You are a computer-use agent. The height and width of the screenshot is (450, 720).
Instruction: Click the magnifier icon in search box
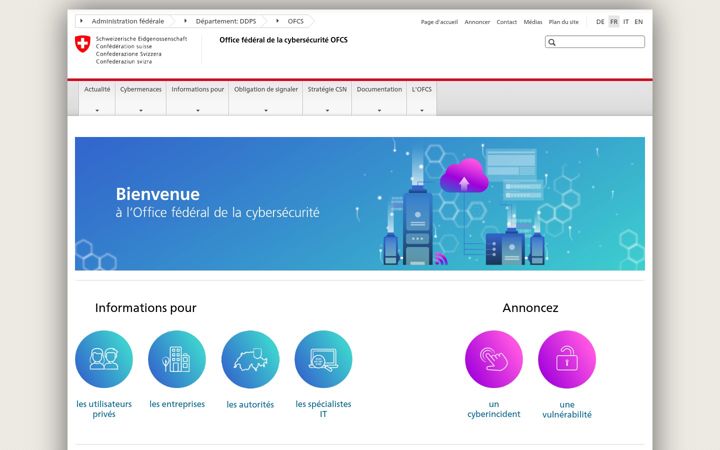tap(552, 42)
